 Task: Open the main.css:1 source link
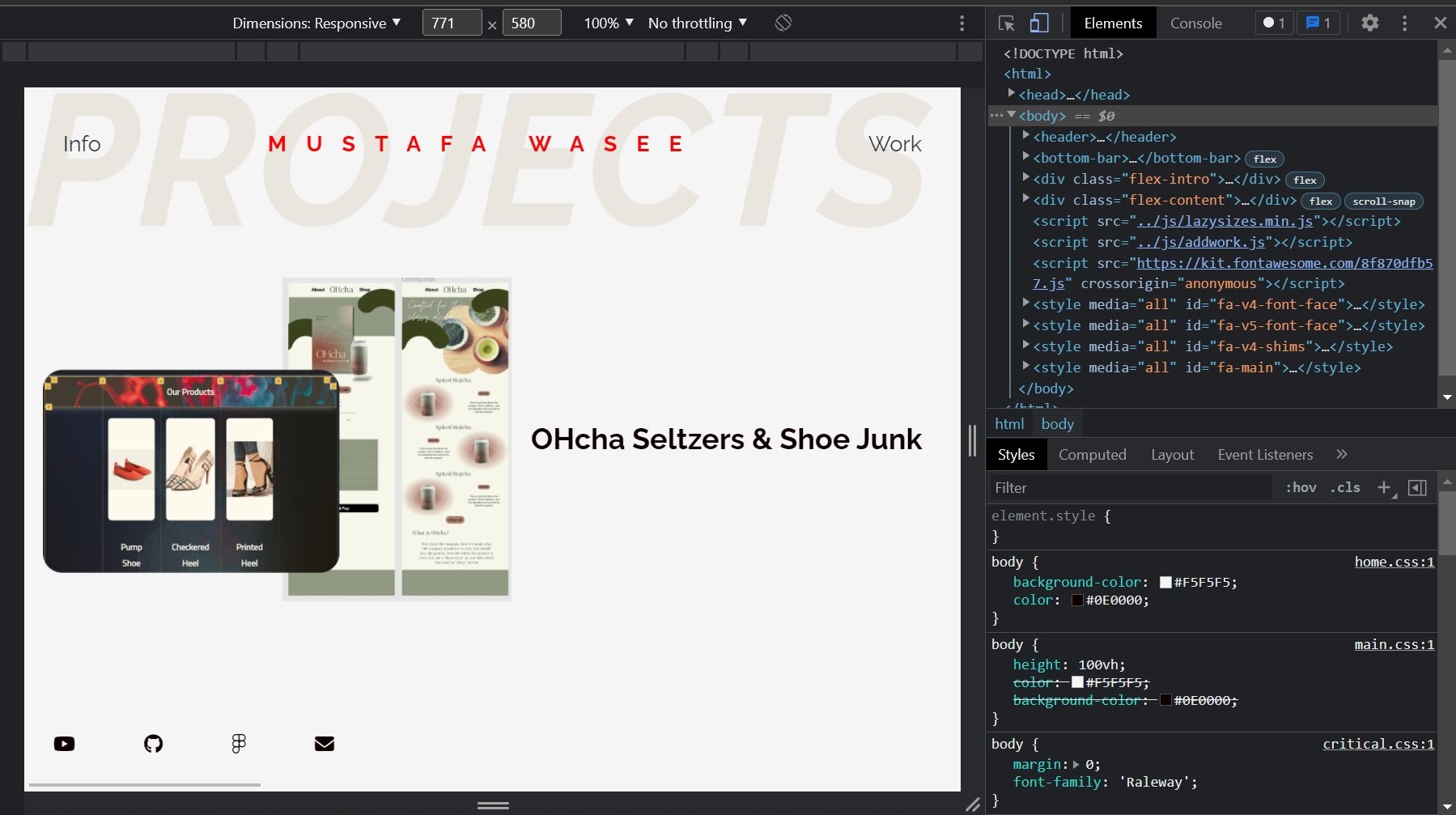coord(1394,644)
